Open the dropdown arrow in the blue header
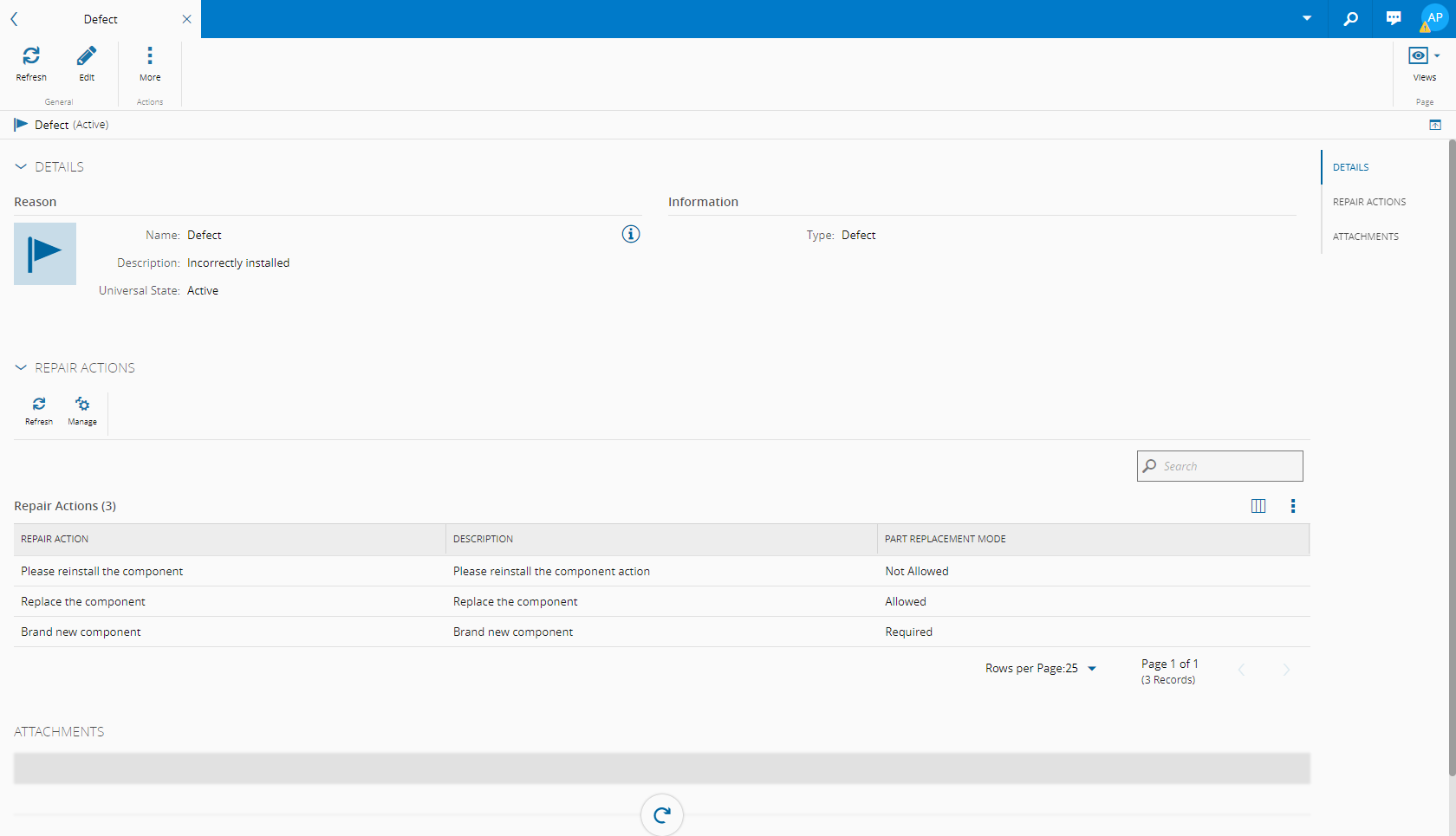The image size is (1456, 836). click(1307, 18)
